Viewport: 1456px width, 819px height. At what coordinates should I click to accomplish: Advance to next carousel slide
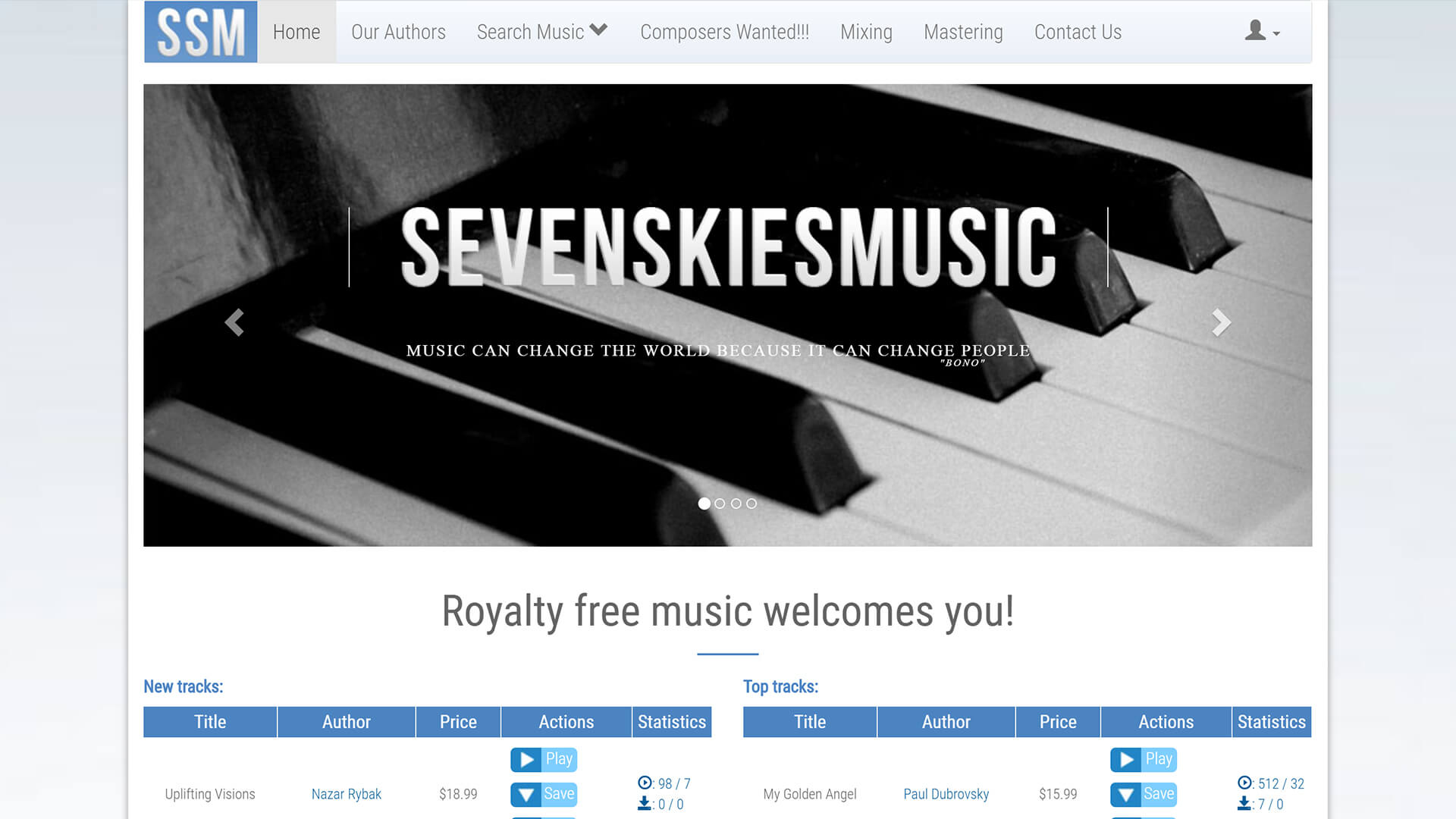pyautogui.click(x=1221, y=322)
